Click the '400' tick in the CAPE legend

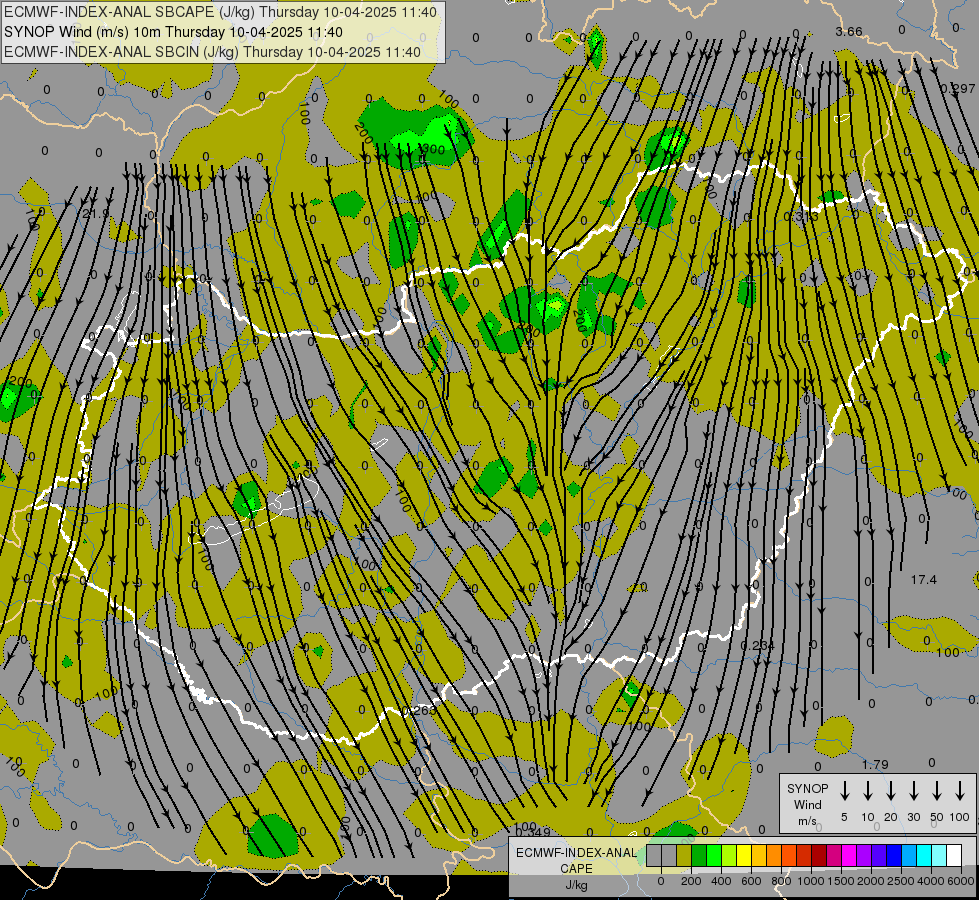[x=721, y=881]
